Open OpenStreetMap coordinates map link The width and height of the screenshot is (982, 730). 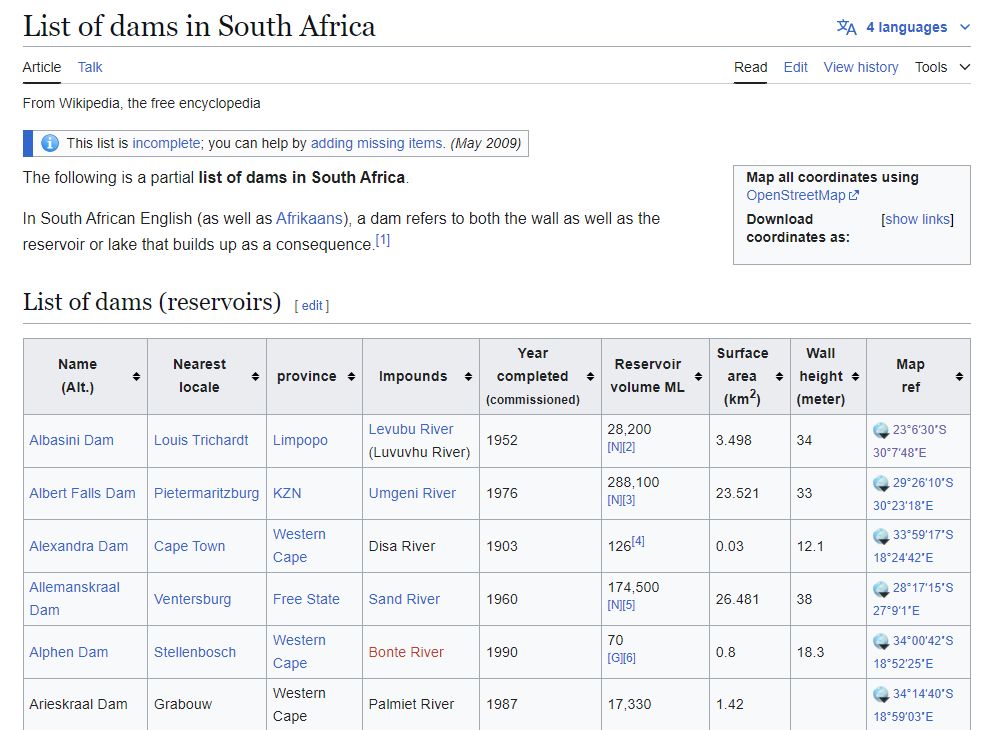[795, 195]
